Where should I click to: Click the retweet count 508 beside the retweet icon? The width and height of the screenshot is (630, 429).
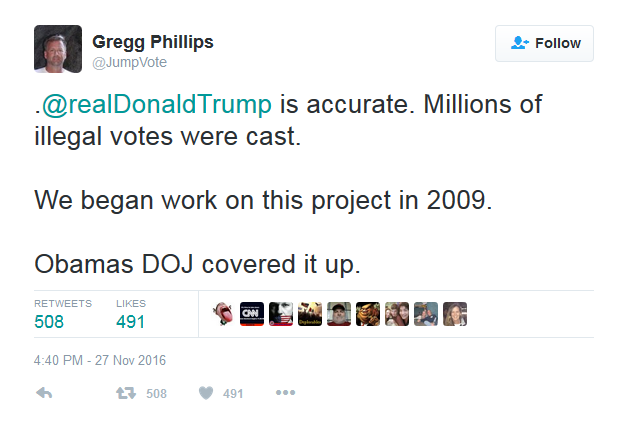pos(156,393)
